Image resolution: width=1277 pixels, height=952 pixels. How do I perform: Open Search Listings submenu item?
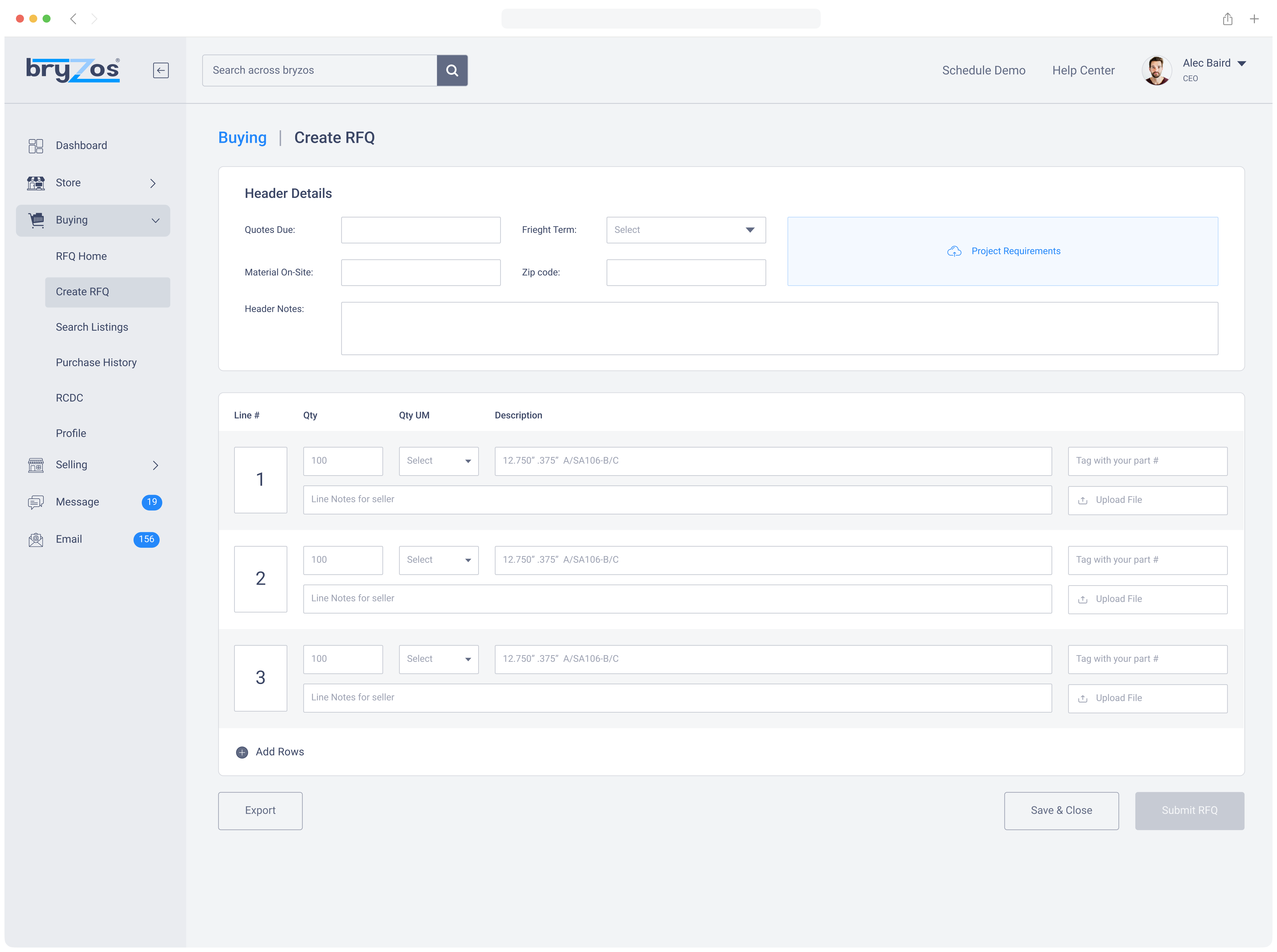click(92, 327)
